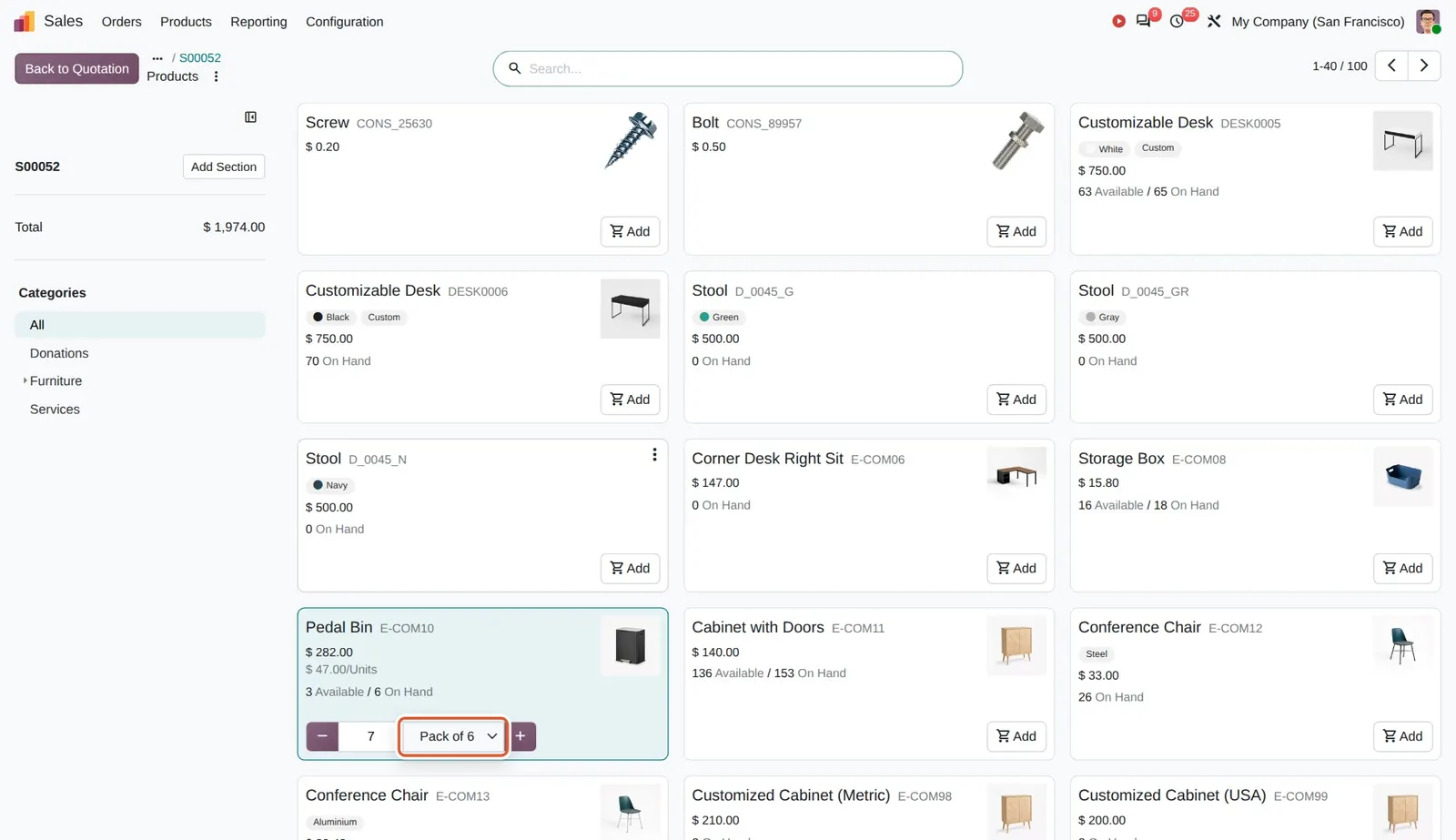Focus the product search field

click(x=728, y=68)
